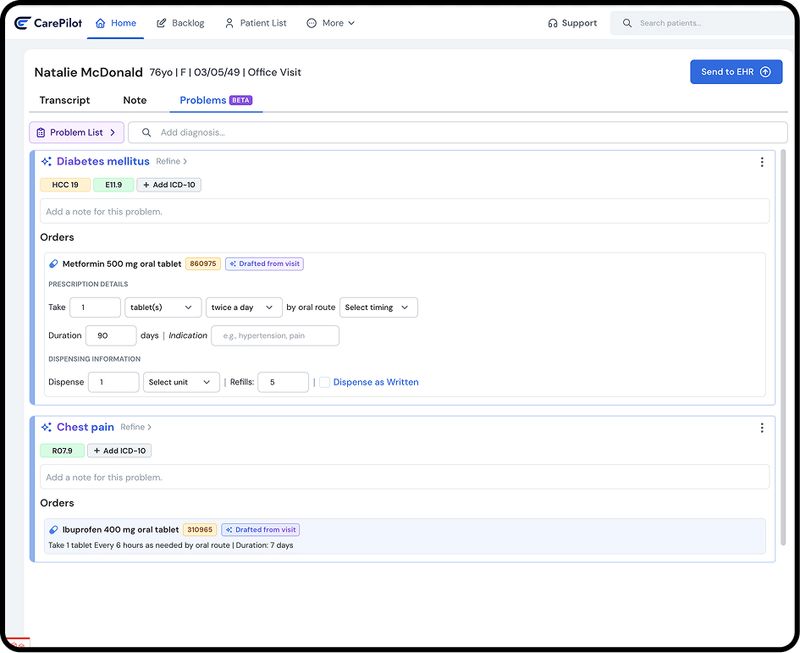800x653 pixels.
Task: Click the Home icon in the navigation bar
Action: click(100, 22)
